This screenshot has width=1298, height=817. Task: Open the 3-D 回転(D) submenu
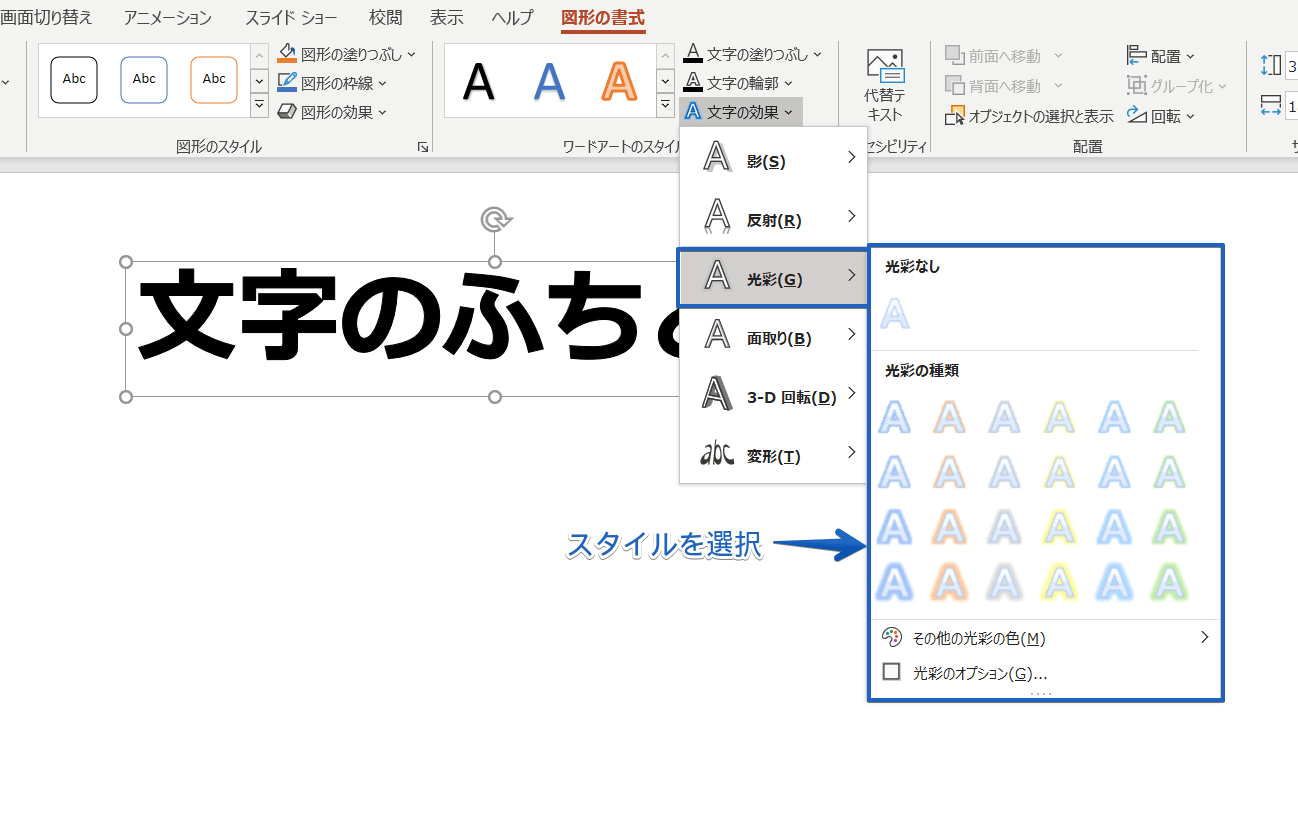773,396
